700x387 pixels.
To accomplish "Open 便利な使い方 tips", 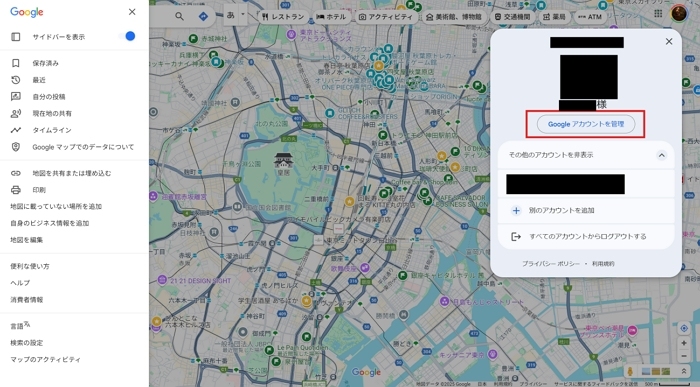I will (x=30, y=266).
